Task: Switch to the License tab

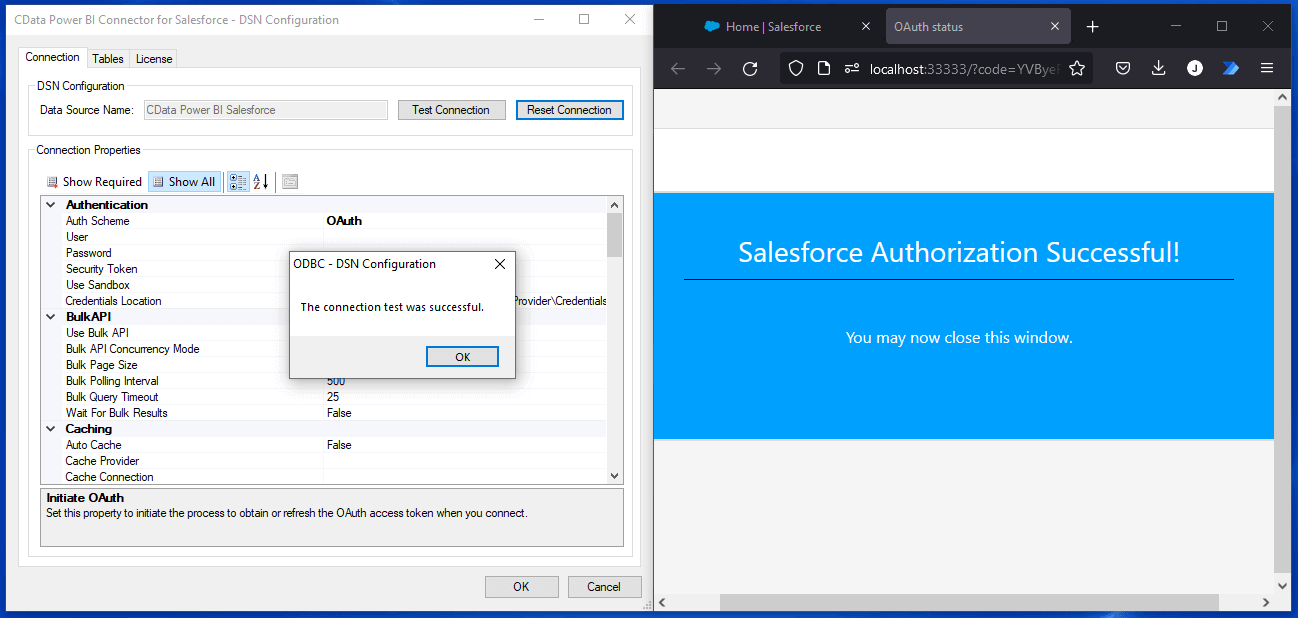Action: pyautogui.click(x=154, y=59)
